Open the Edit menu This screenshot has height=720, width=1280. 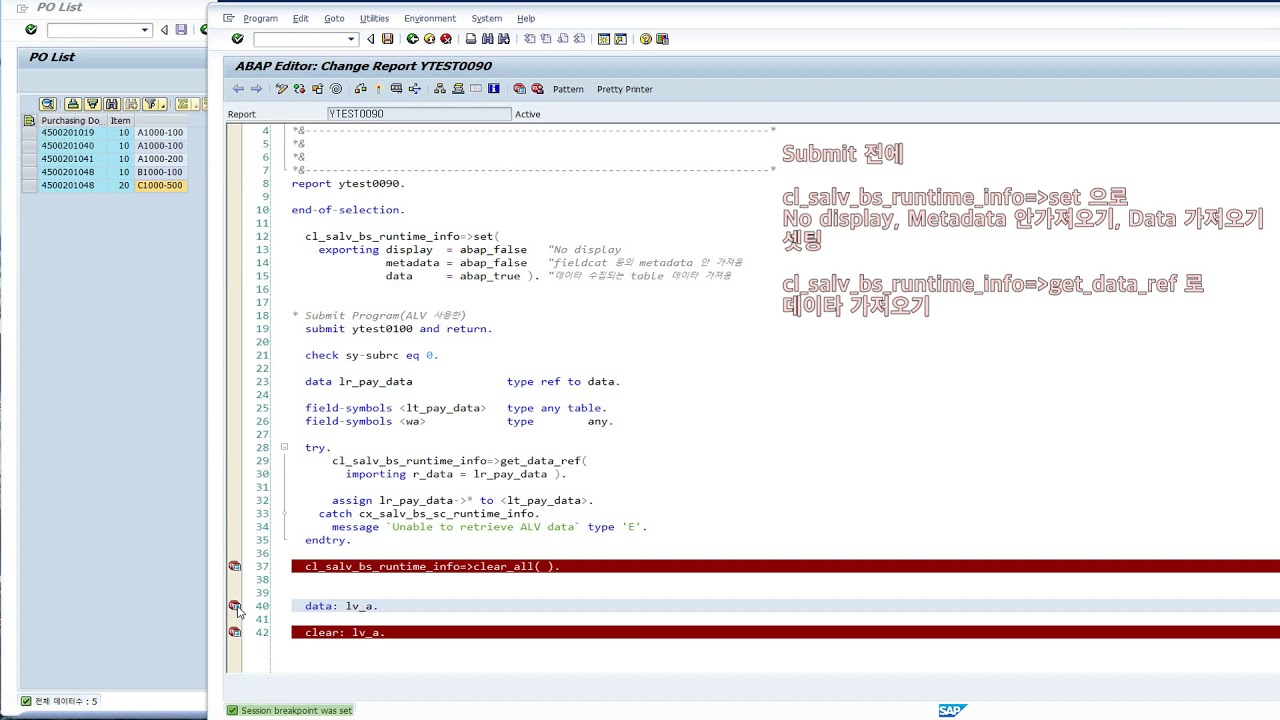coord(300,18)
